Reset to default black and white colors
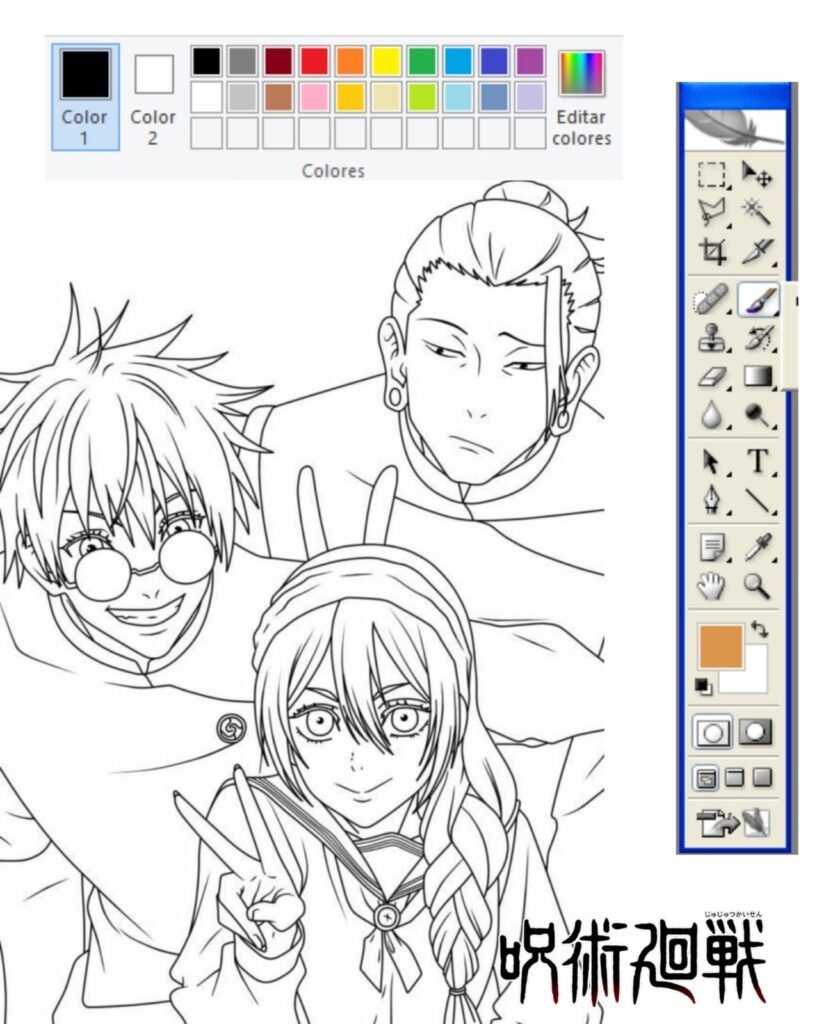Screen dimensions: 819x1024 click(x=703, y=686)
